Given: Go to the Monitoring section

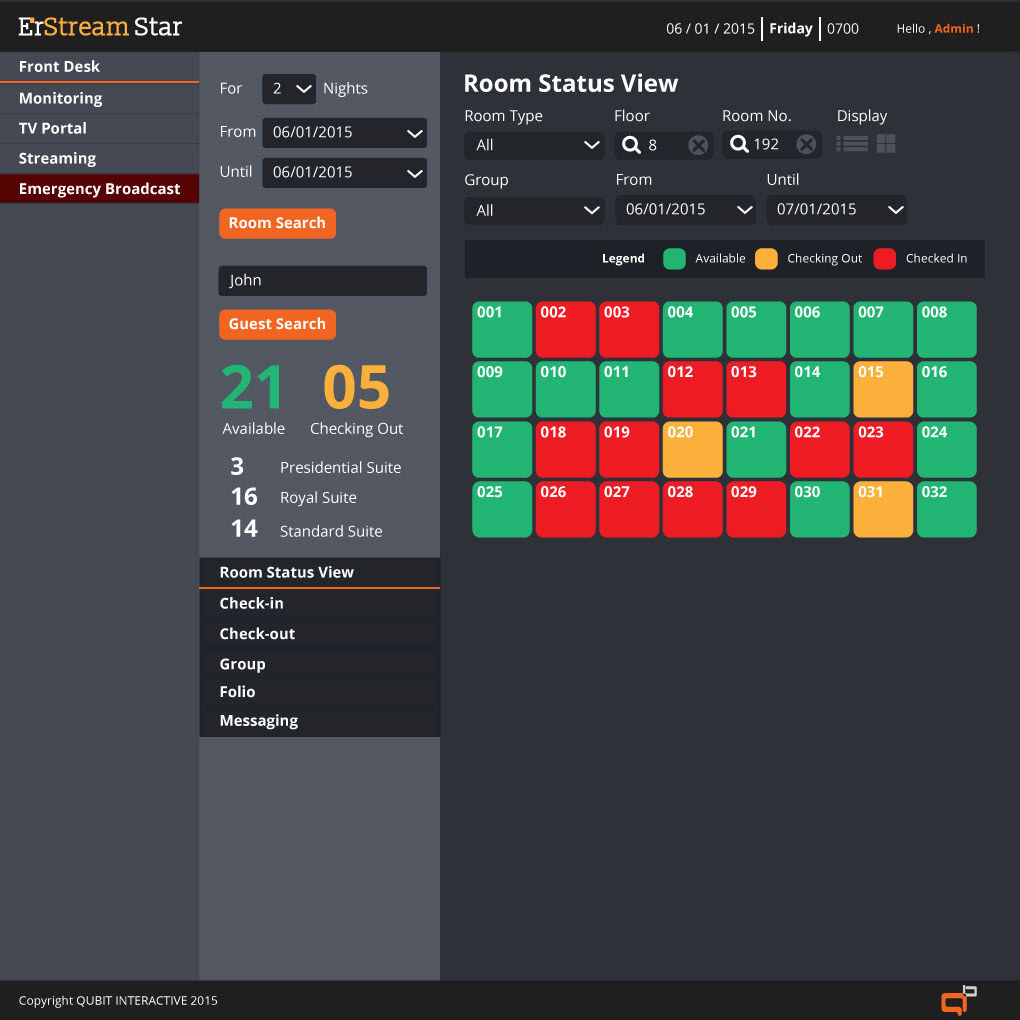Looking at the screenshot, I should [100, 98].
